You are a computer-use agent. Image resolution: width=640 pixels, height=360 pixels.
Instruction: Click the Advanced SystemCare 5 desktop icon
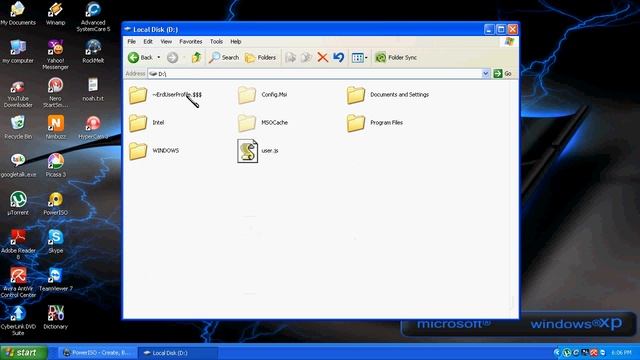93,17
